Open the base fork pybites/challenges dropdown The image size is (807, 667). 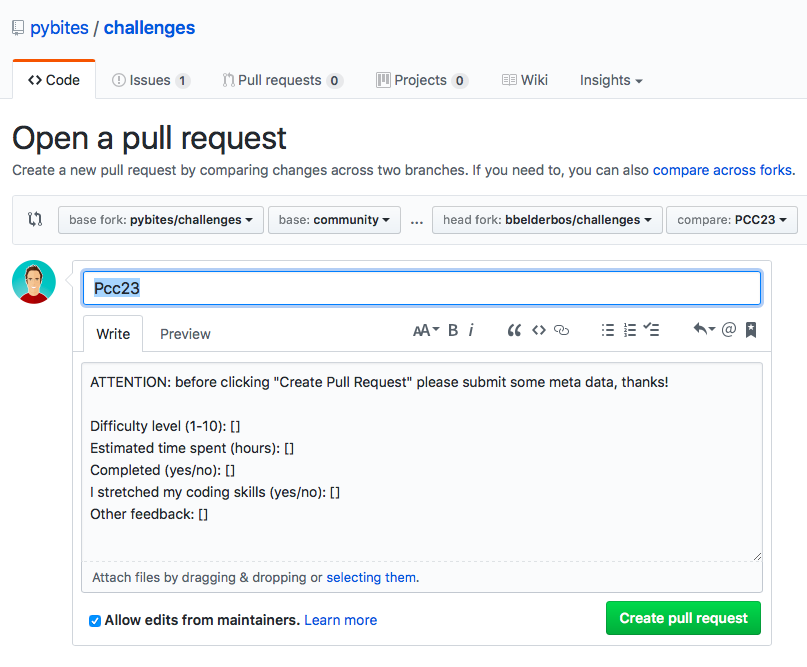pyautogui.click(x=160, y=220)
